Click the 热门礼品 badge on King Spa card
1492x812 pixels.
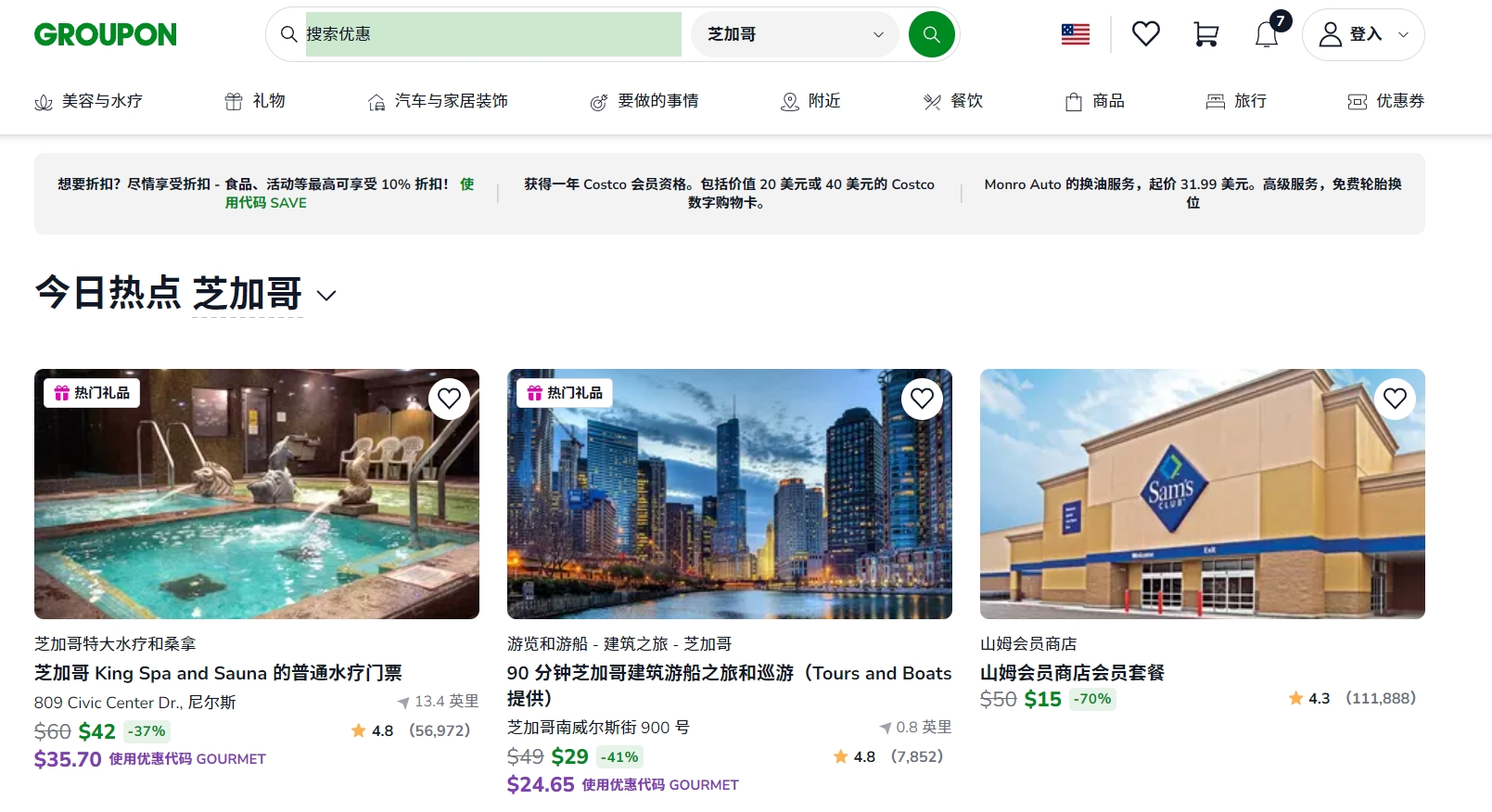click(x=92, y=393)
